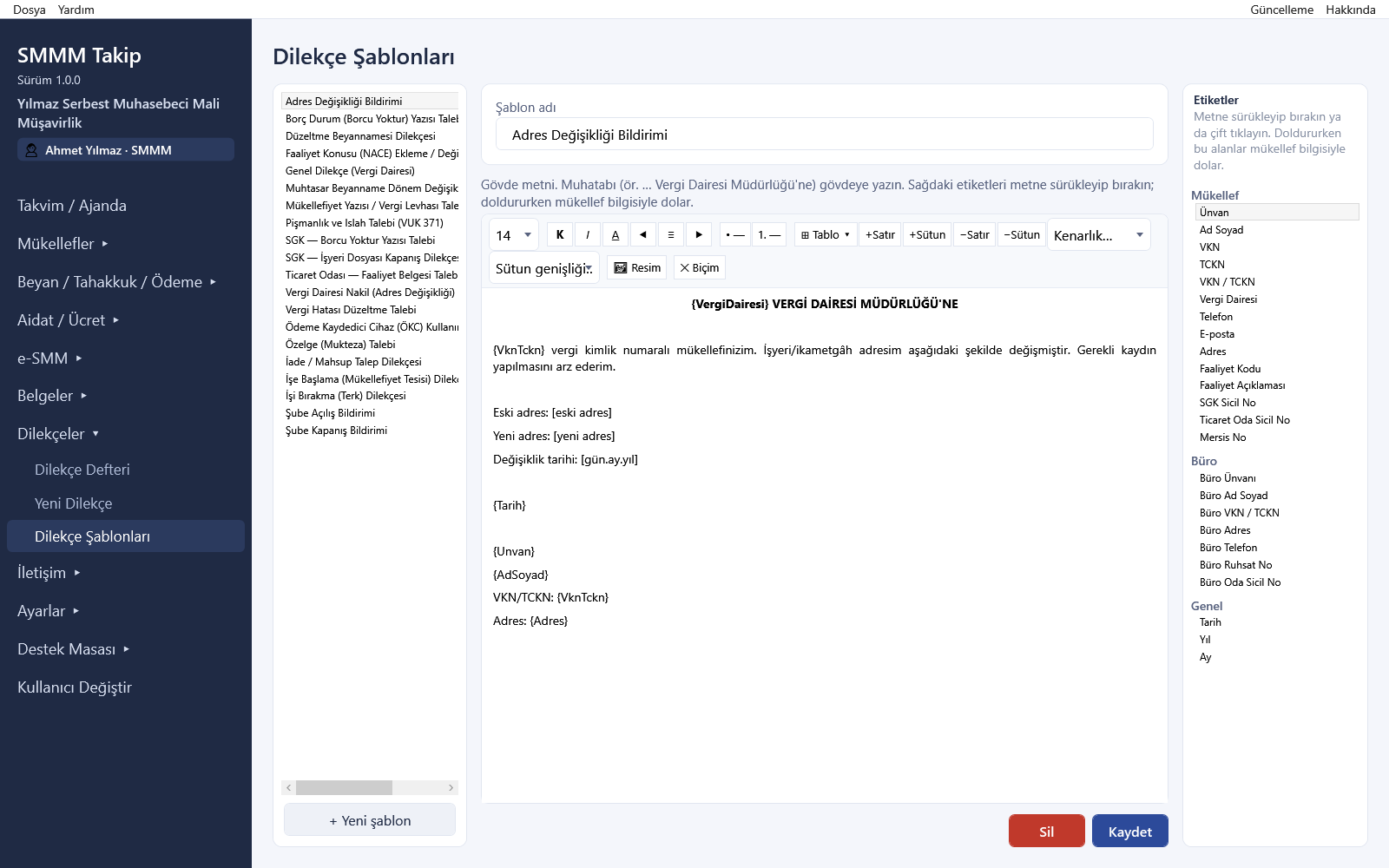Collapse the Dilekçeler section
Viewport: 1389px width, 868px height.
58,434
